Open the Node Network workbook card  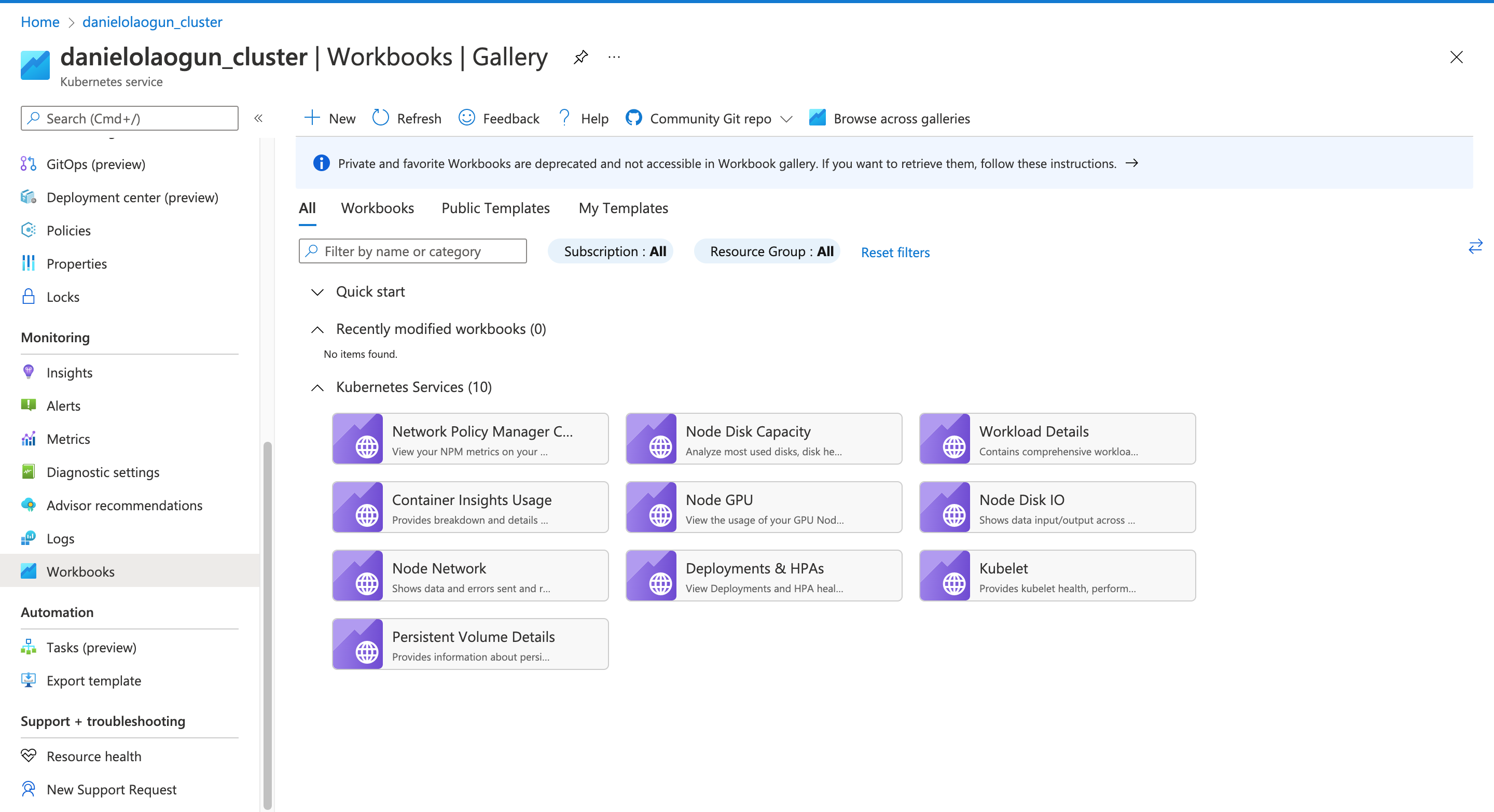[471, 576]
